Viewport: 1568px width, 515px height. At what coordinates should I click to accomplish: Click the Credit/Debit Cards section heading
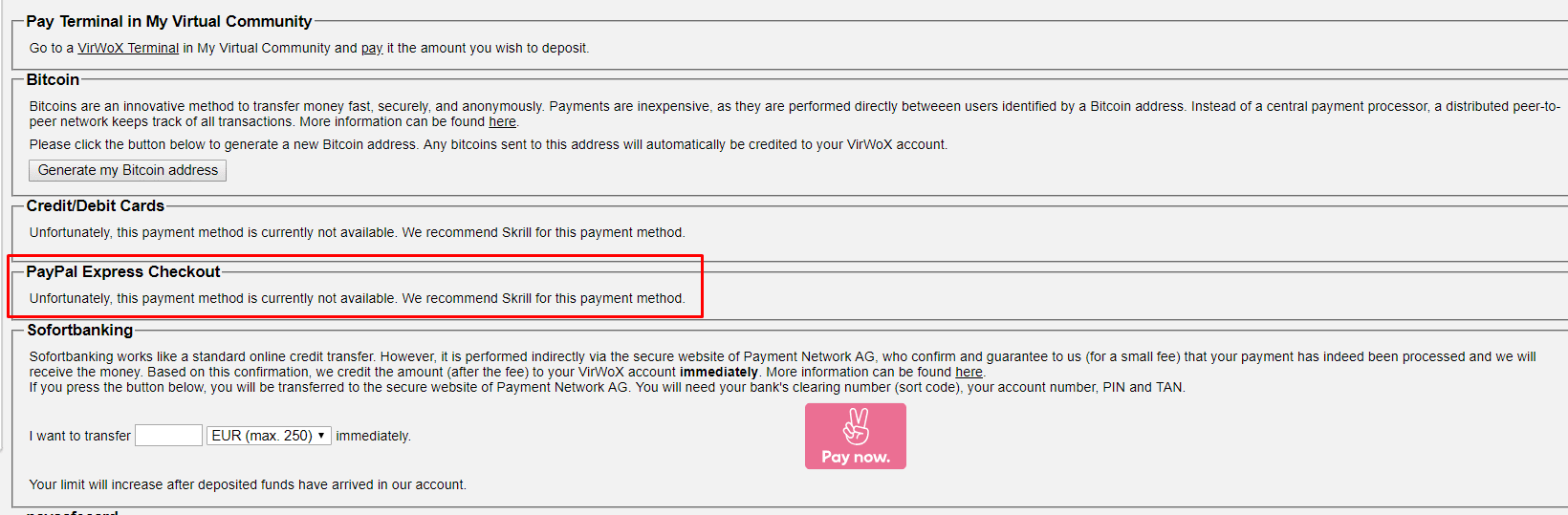coord(96,205)
